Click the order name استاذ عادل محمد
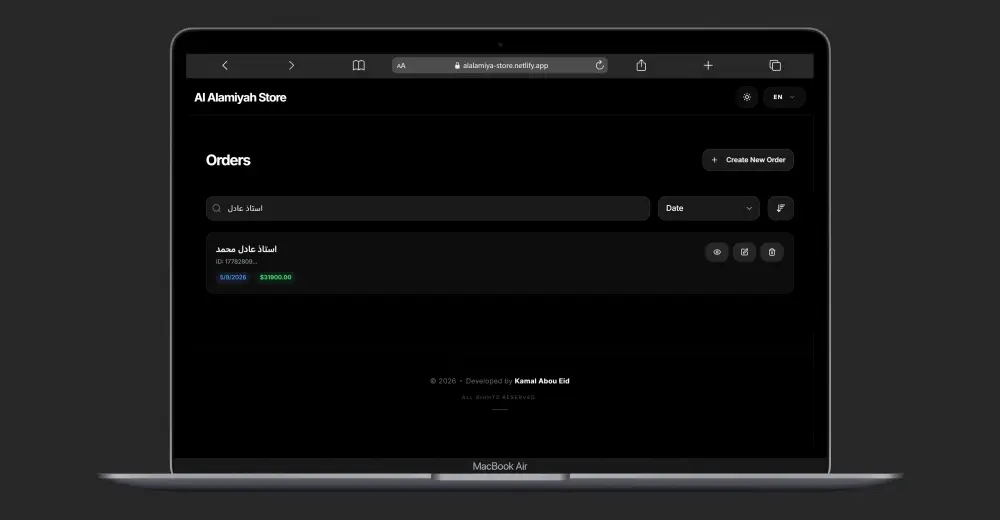 pyautogui.click(x=246, y=249)
